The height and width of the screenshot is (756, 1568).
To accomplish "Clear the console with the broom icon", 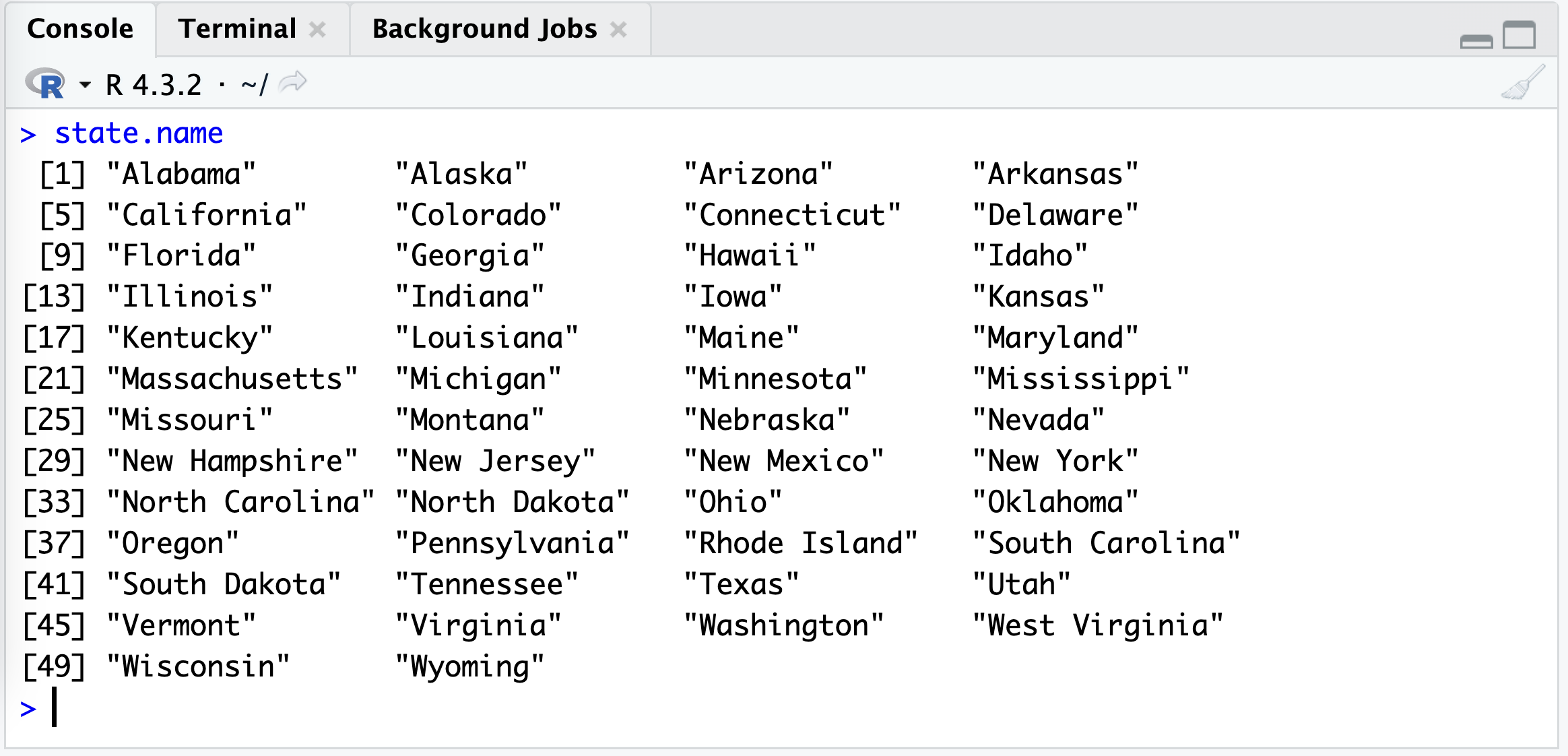I will [1524, 83].
